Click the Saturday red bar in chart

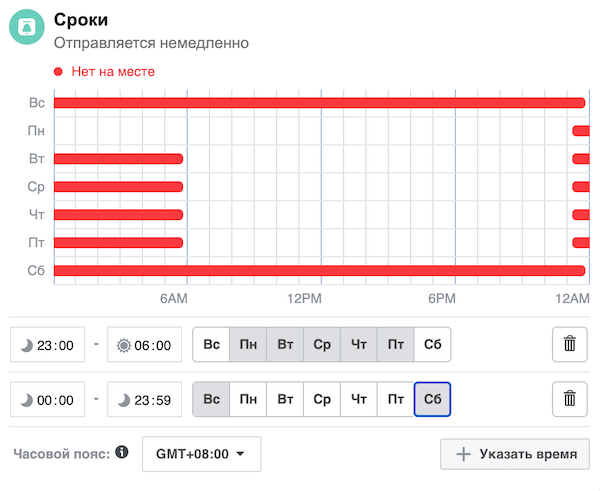(318, 270)
